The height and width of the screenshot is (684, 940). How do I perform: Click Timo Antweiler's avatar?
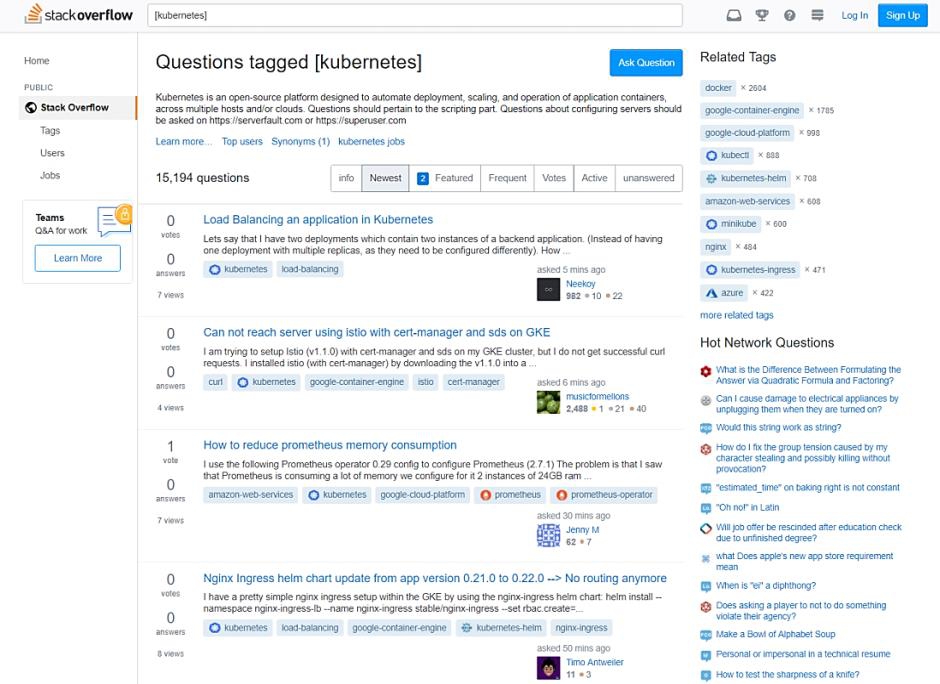click(x=548, y=668)
